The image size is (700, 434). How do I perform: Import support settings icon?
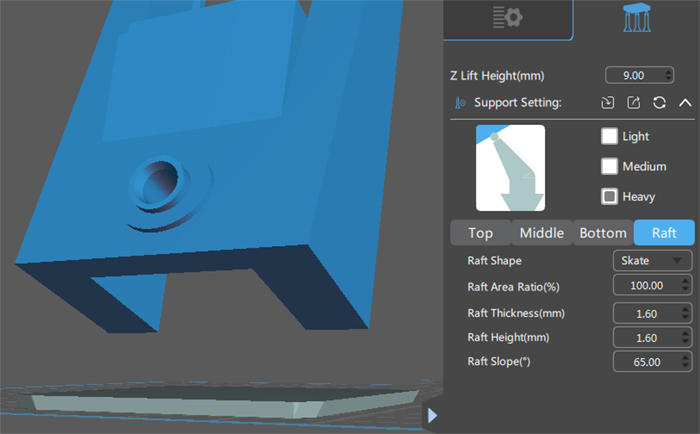608,103
